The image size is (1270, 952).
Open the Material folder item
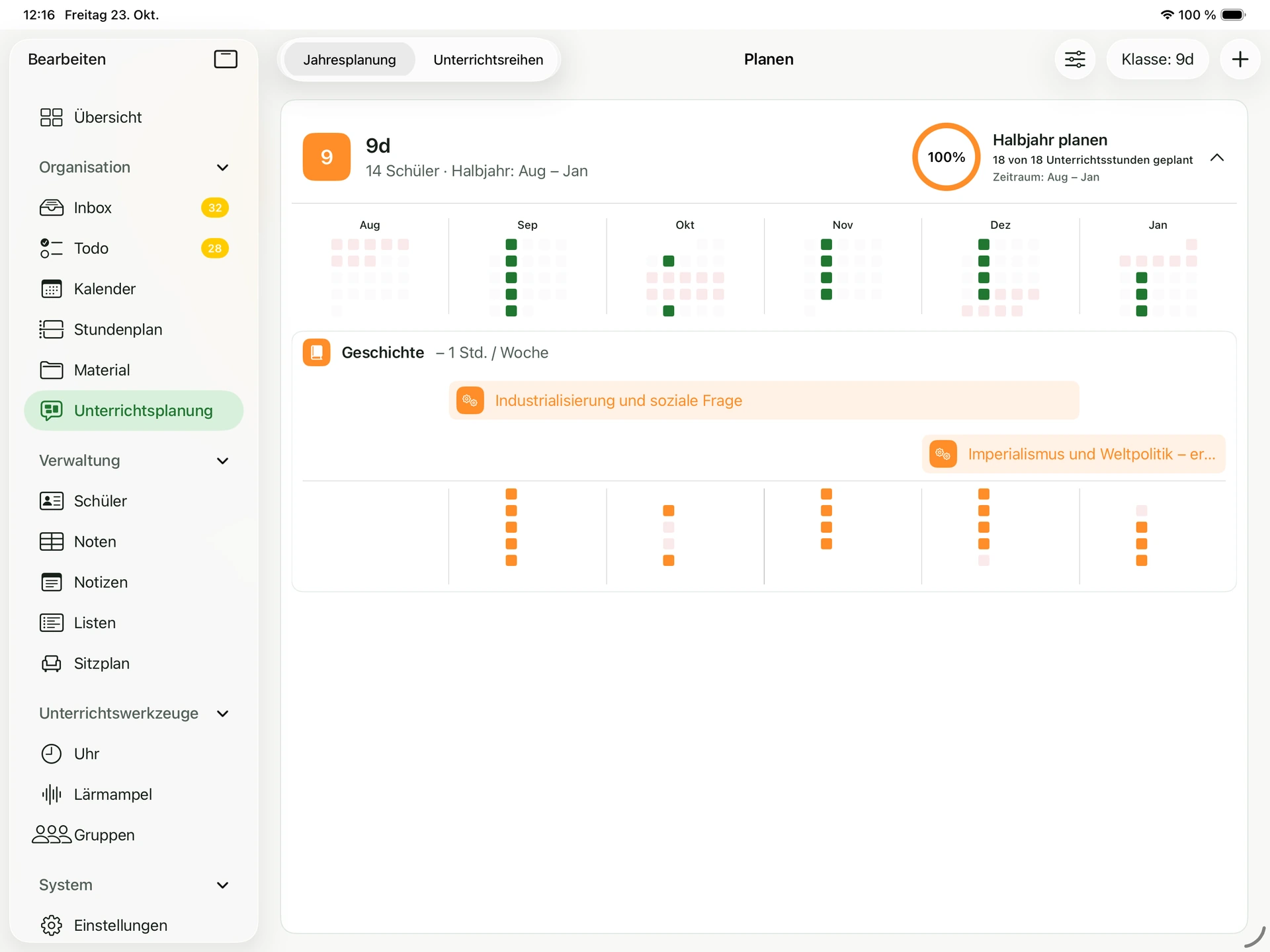click(134, 370)
